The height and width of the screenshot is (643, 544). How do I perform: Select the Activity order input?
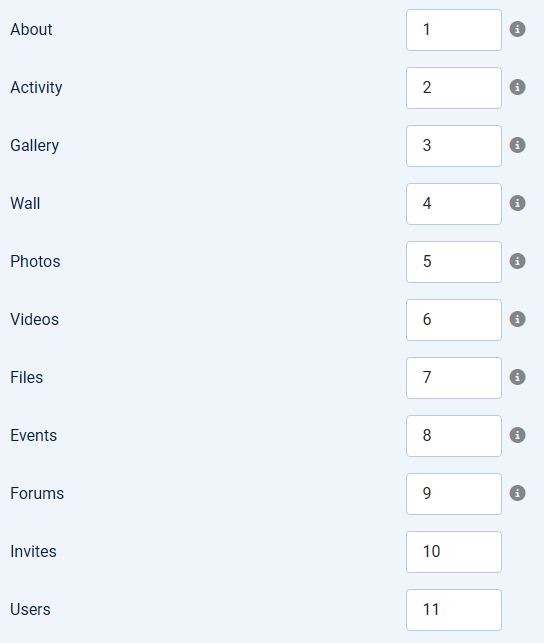pyautogui.click(x=454, y=88)
